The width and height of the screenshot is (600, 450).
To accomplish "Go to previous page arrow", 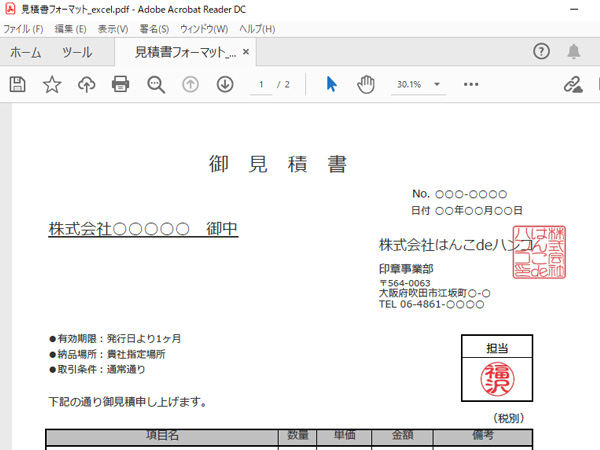I will (x=191, y=85).
